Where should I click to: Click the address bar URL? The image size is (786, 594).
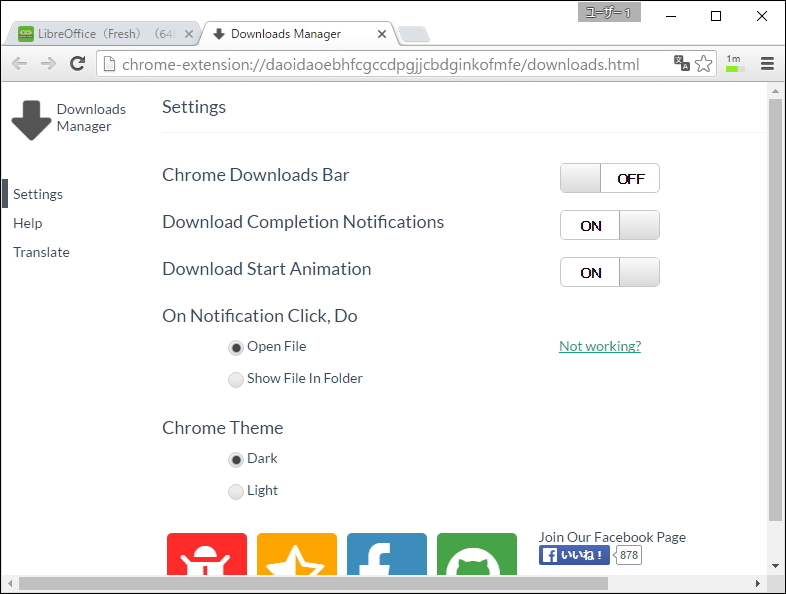380,65
